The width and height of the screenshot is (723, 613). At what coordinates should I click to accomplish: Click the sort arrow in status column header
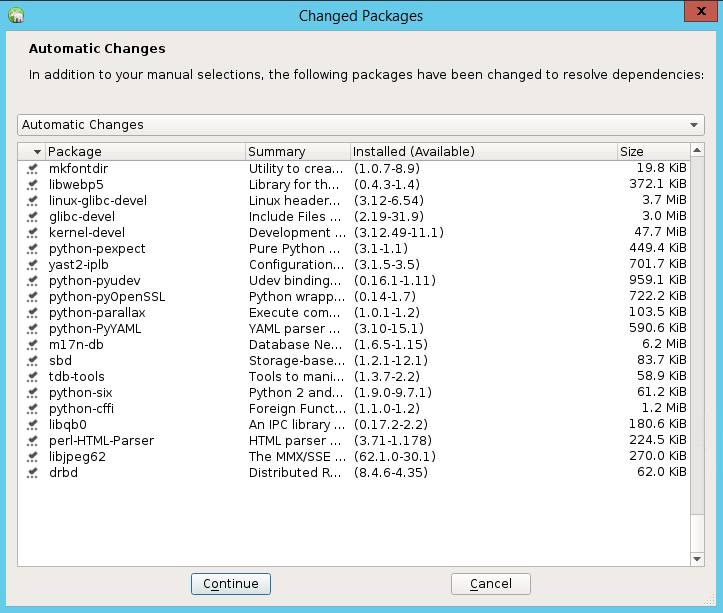tap(37, 152)
